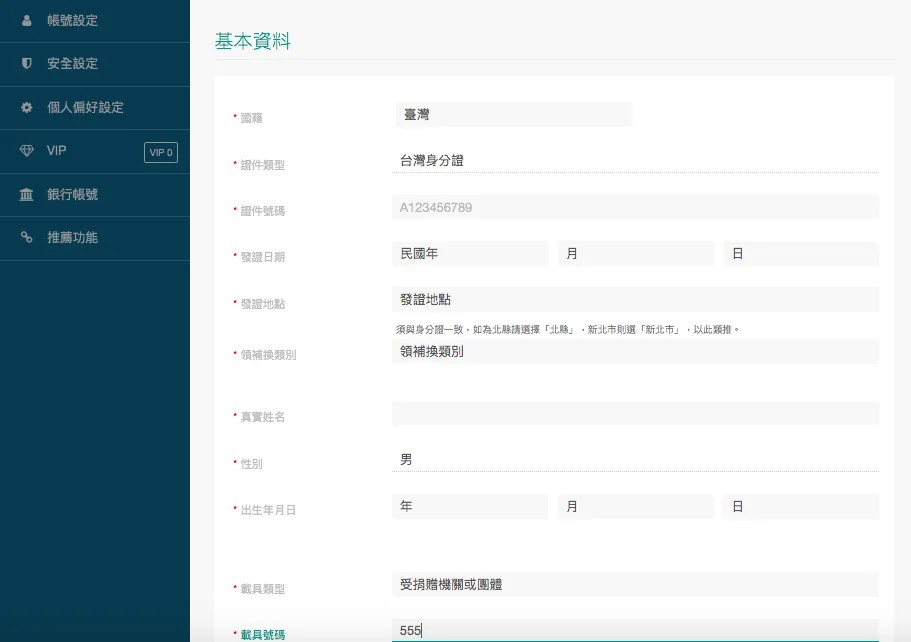911x642 pixels.
Task: Click the 領補換類別 field label
Action: (x=268, y=355)
